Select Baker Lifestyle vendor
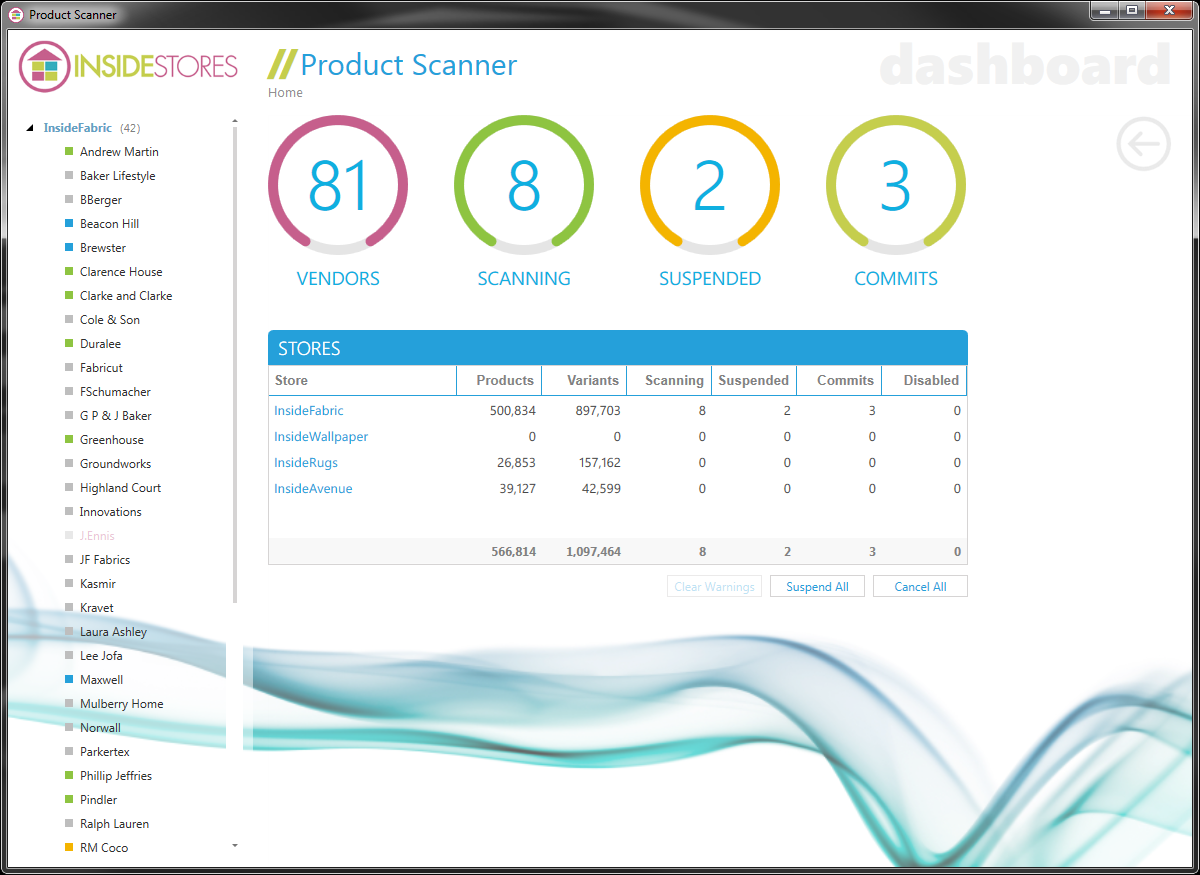Screen dimensions: 1200x875 pyautogui.click(x=118, y=176)
